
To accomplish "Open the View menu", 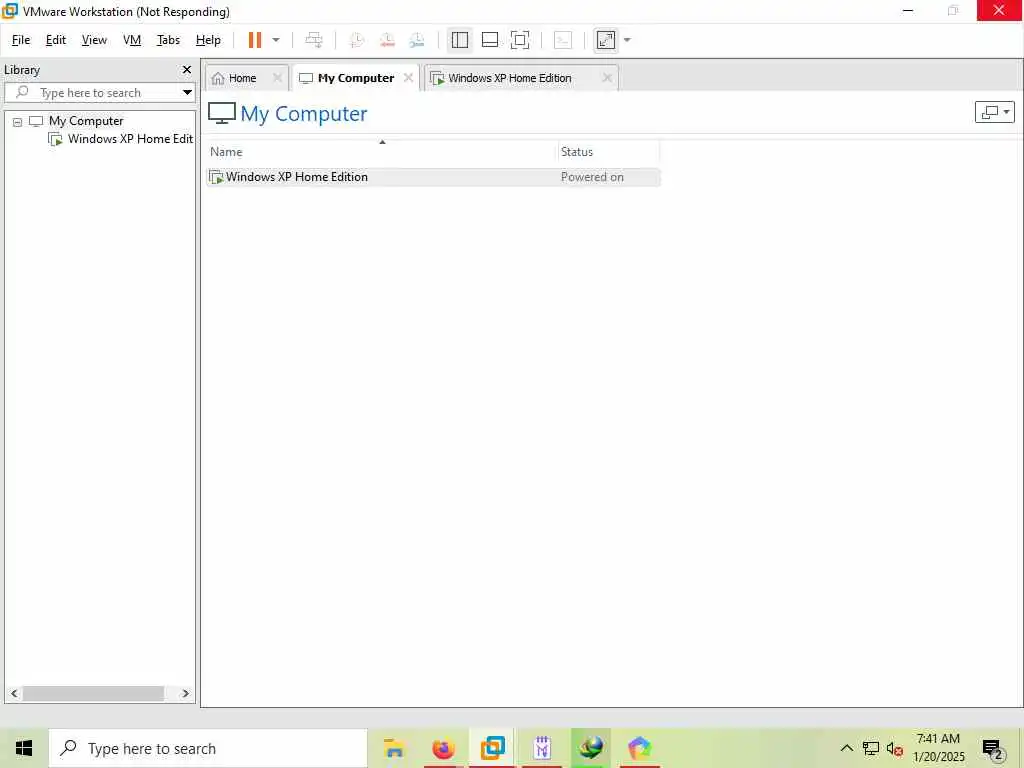I will 94,40.
